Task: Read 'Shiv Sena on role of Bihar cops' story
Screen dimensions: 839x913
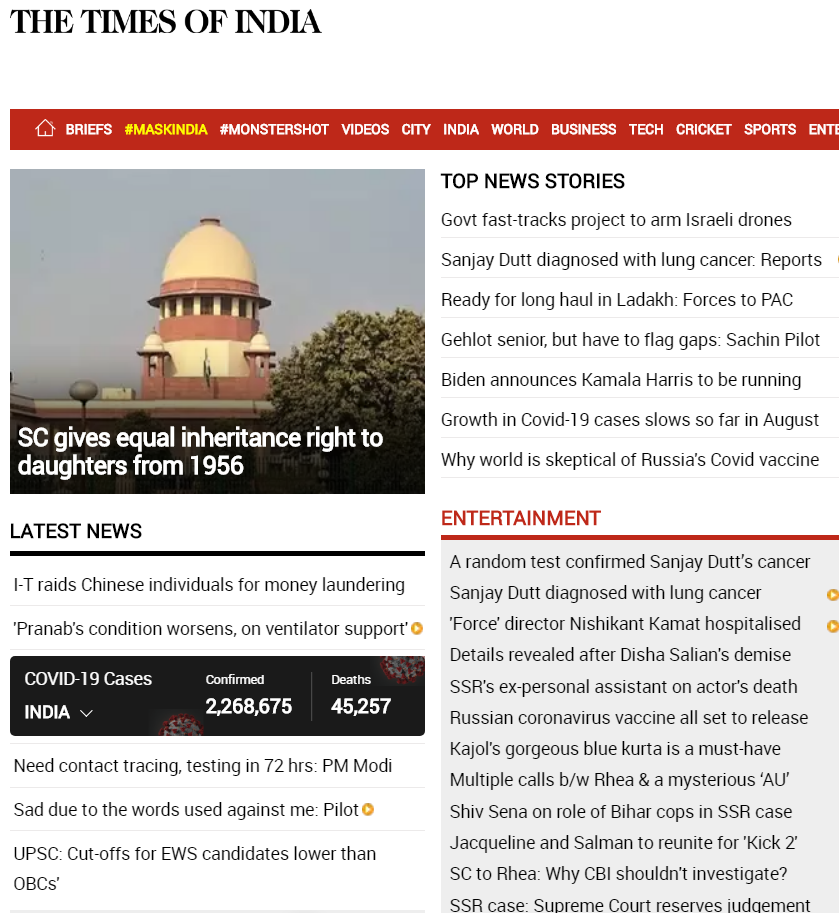Action: (621, 812)
